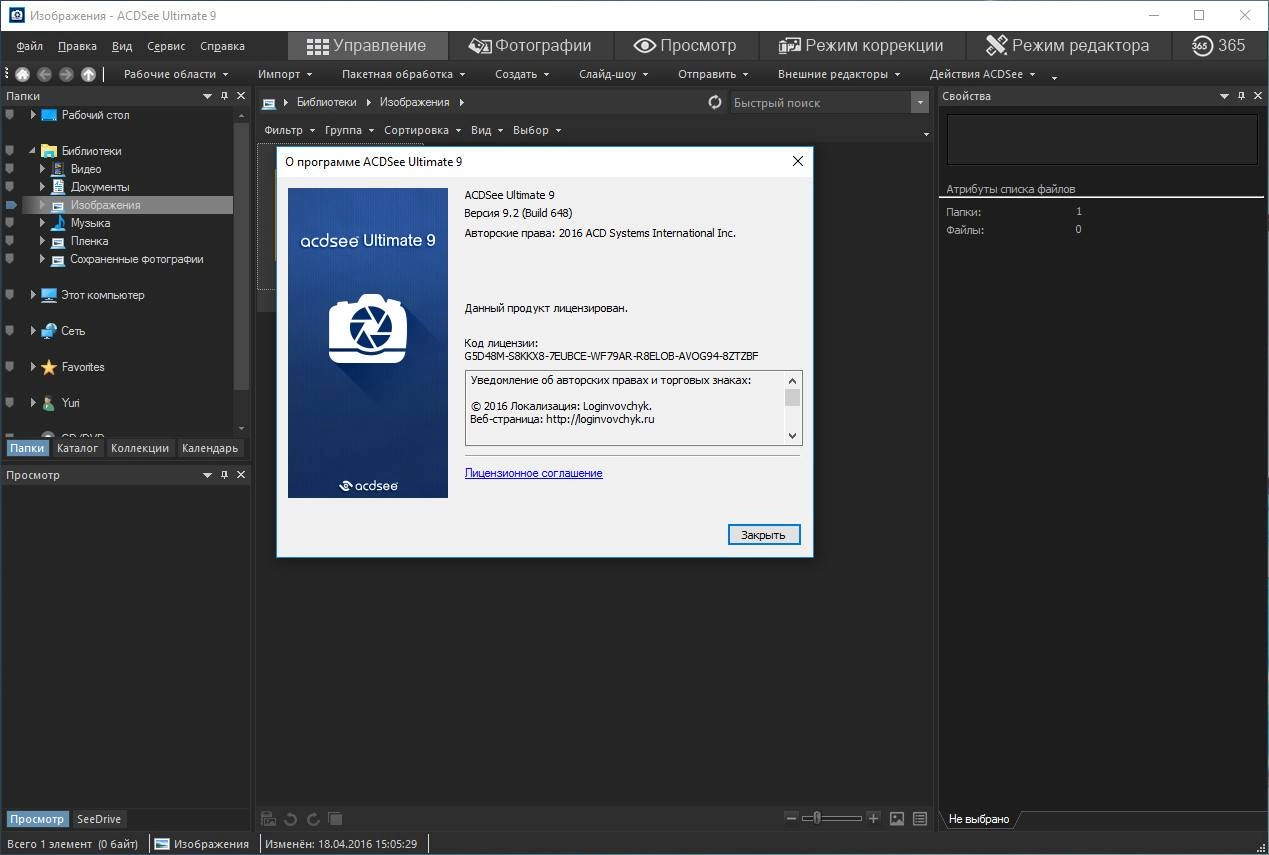Switch to the Фотографии mode tab
Viewport: 1269px width, 855px height.
pos(530,45)
